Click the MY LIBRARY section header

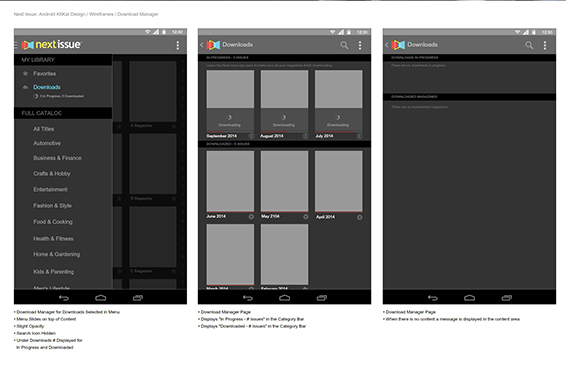pos(63,60)
